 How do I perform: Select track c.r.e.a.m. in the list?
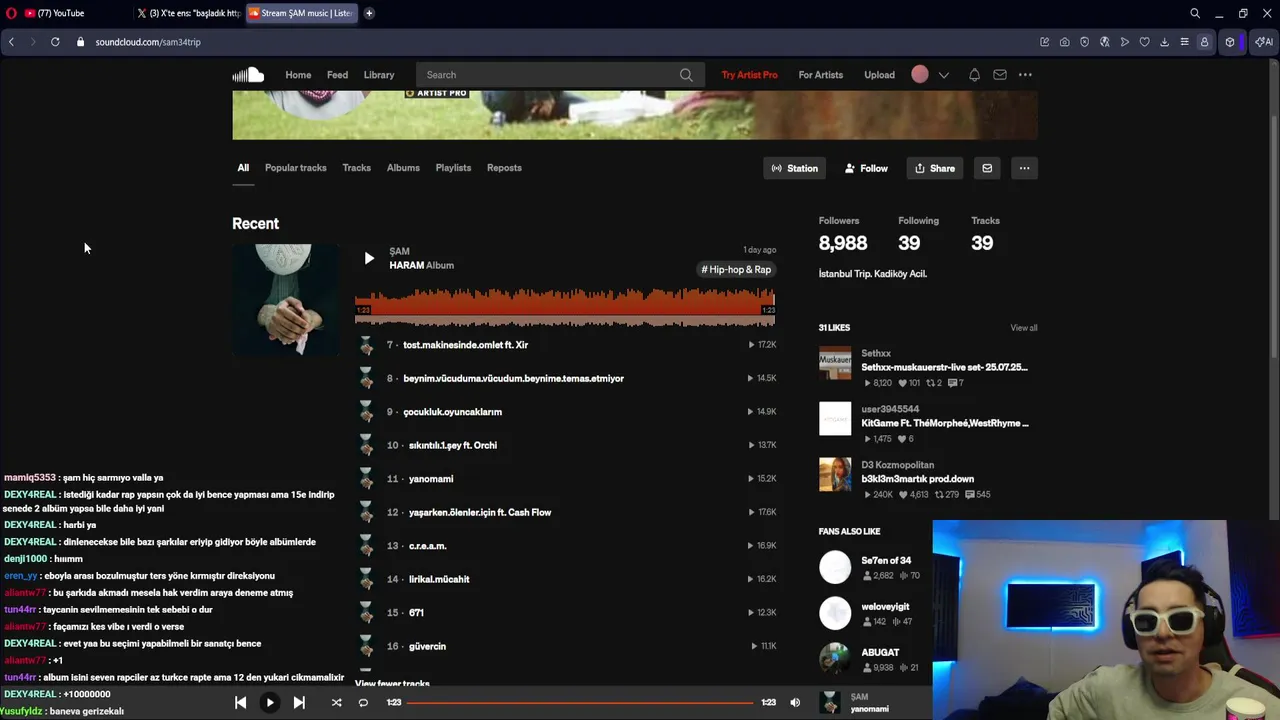pyautogui.click(x=428, y=546)
